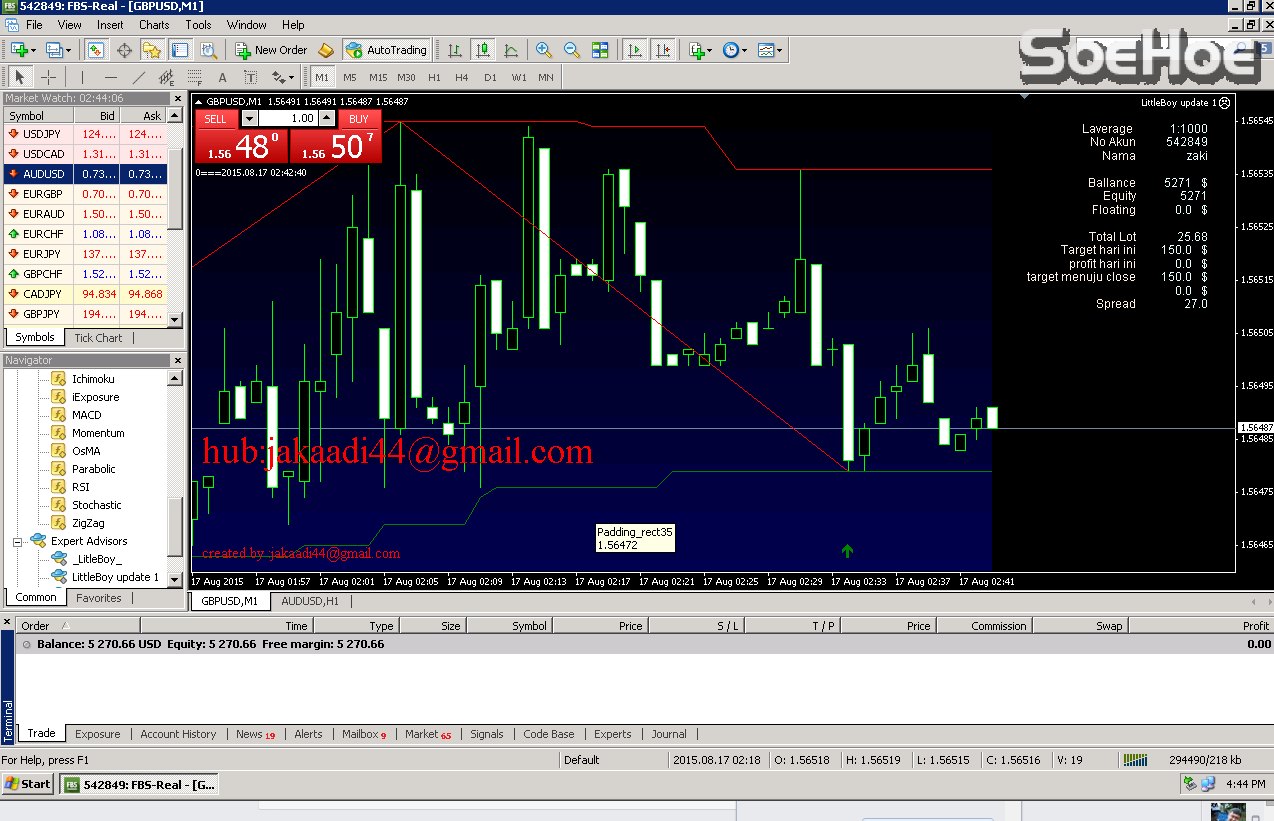Click the Tile Windows icon

(600, 50)
